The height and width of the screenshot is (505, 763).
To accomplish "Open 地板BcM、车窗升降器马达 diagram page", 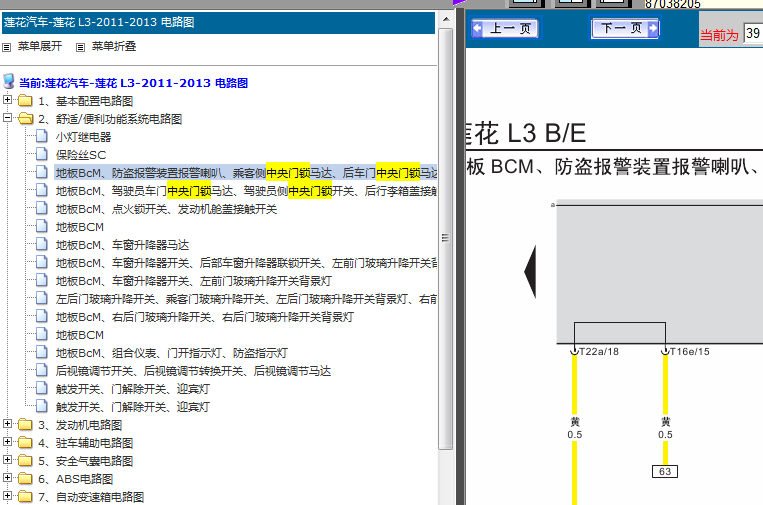I will point(122,245).
